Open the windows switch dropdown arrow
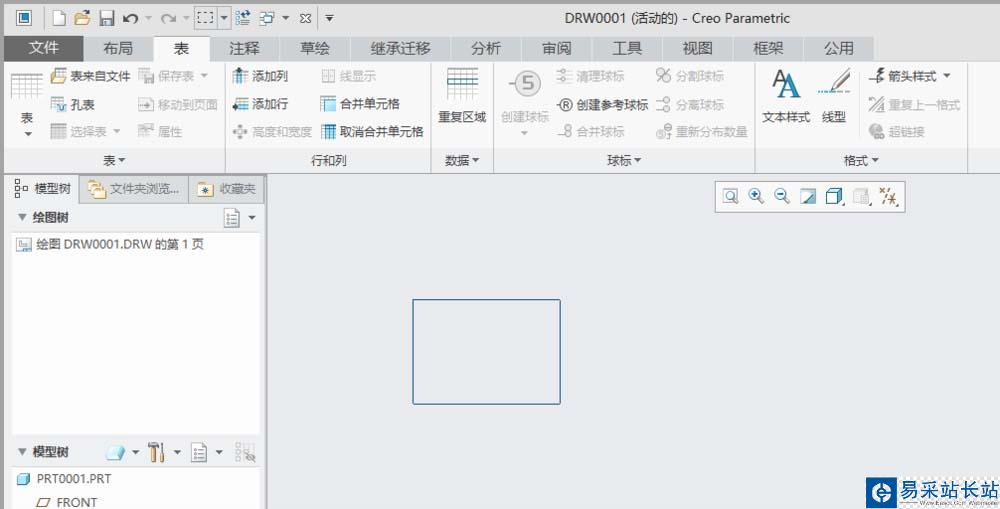Screen dimensions: 1000x509 286,18
